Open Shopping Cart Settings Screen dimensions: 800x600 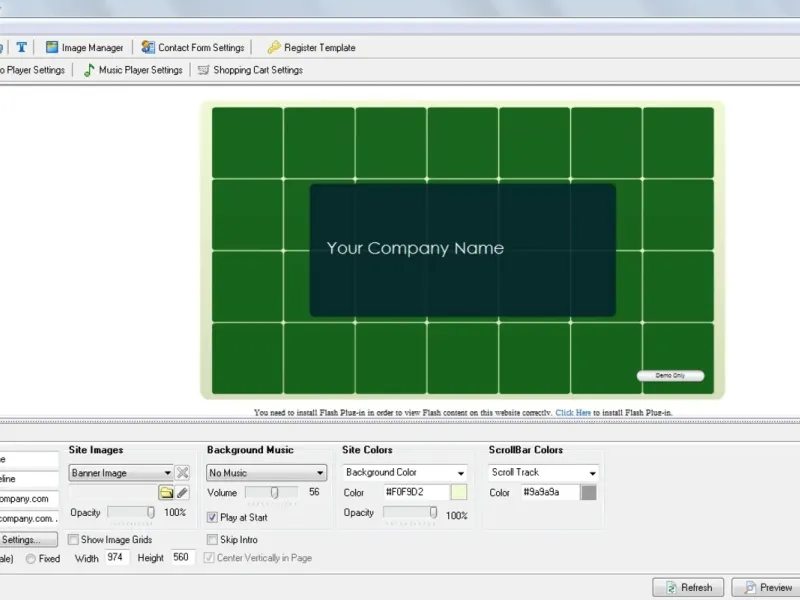[x=250, y=70]
